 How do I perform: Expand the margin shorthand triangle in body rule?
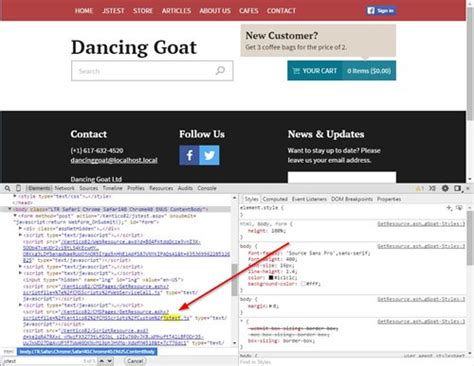tap(270, 306)
